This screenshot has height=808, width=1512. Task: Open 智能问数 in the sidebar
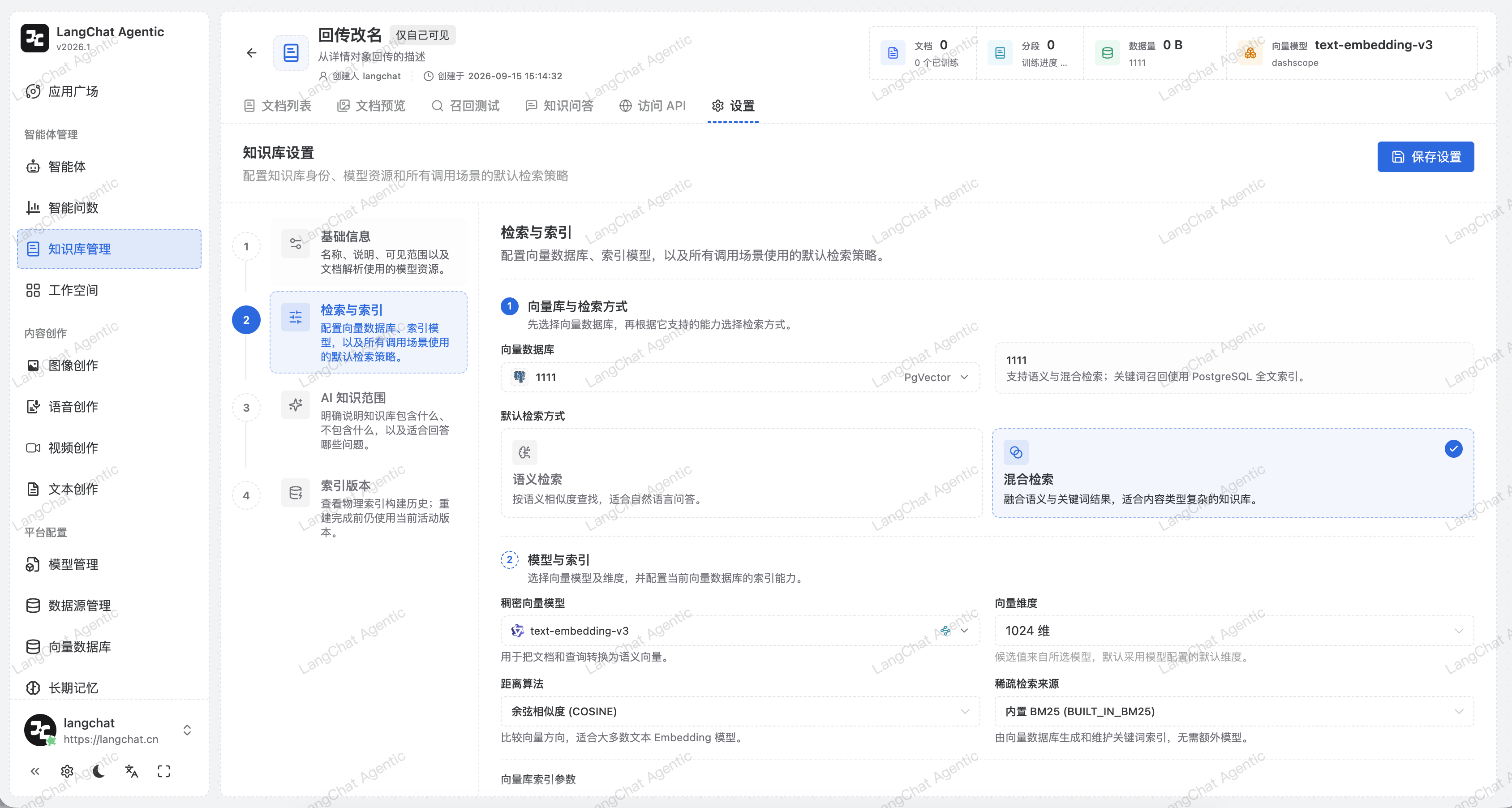point(109,208)
